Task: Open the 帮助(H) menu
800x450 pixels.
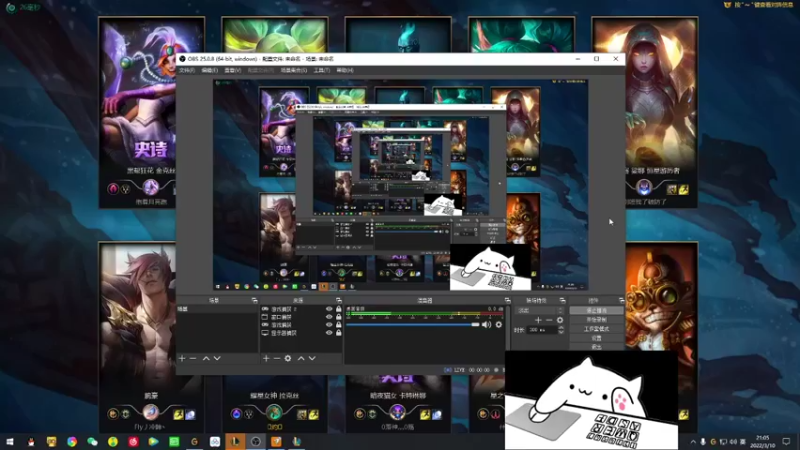Action: pos(345,70)
